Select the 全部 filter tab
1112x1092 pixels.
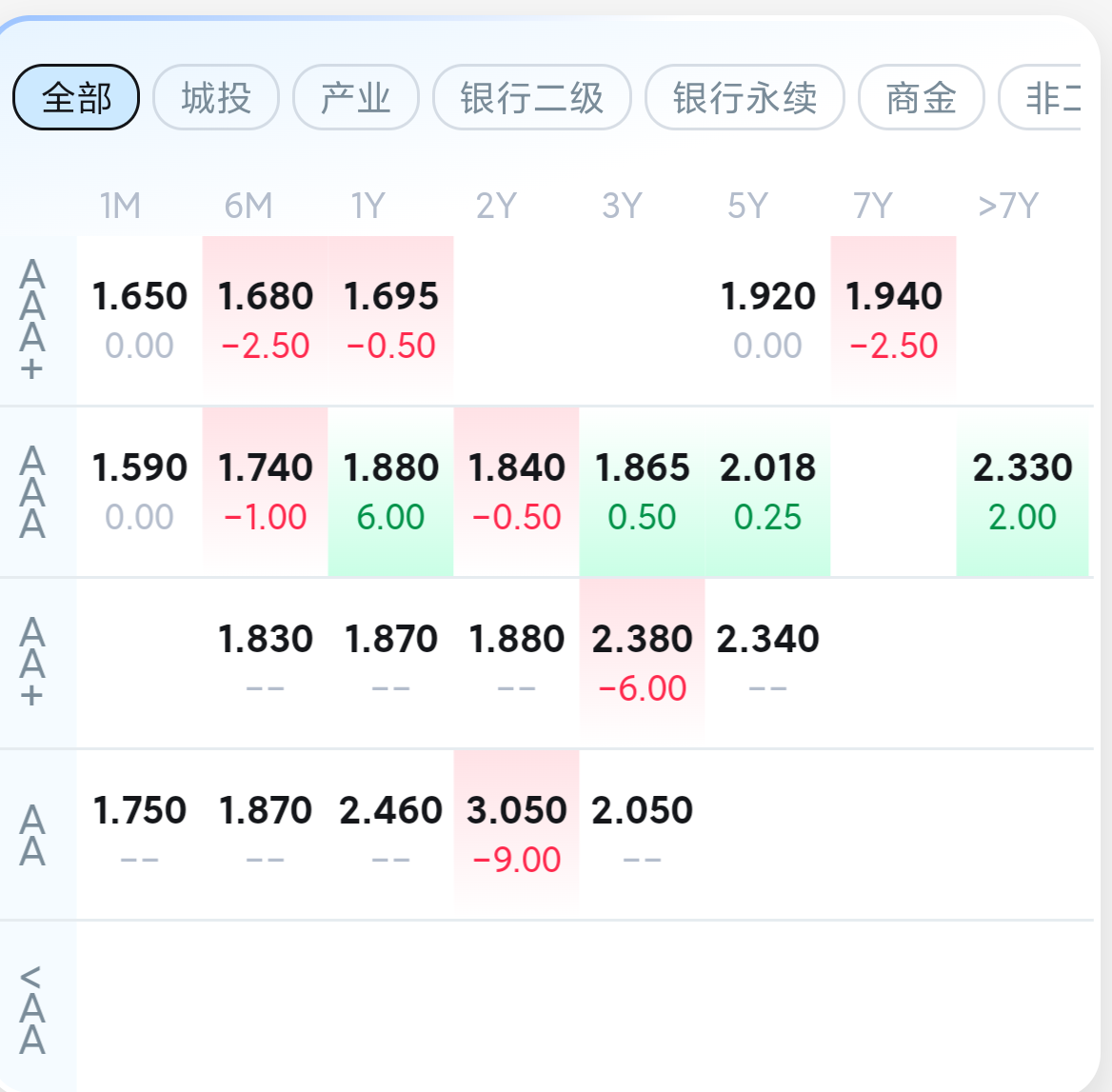pyautogui.click(x=76, y=97)
